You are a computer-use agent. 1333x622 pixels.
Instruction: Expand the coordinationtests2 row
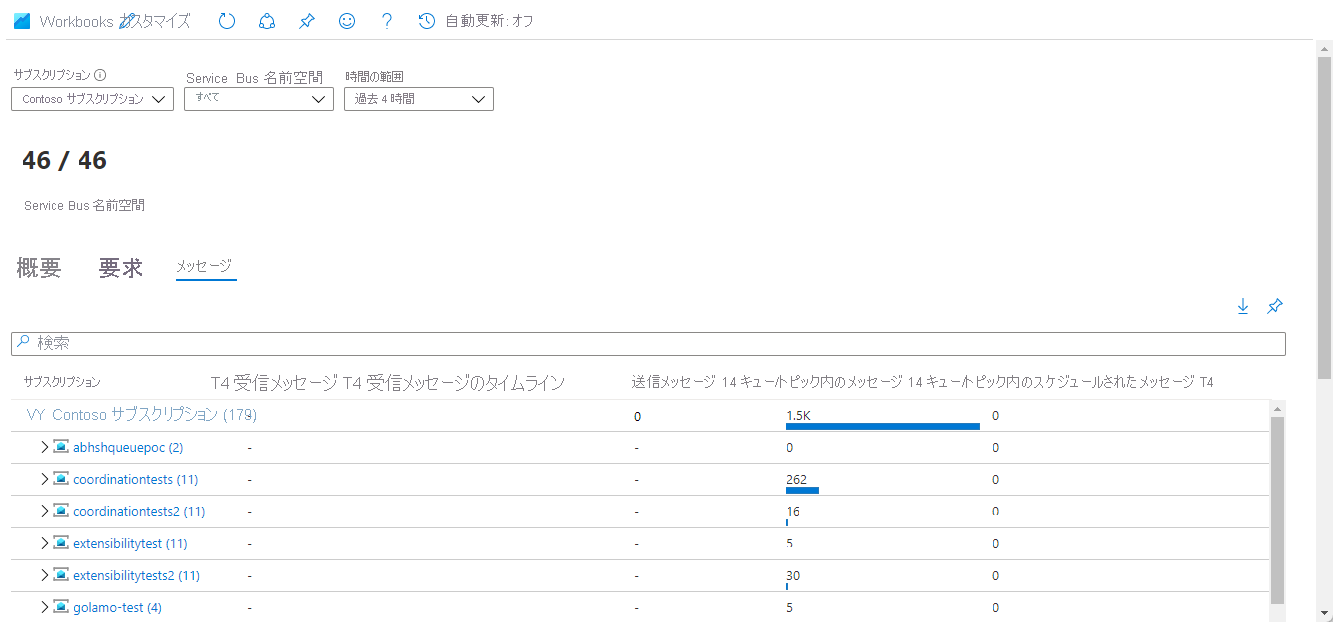pos(44,511)
